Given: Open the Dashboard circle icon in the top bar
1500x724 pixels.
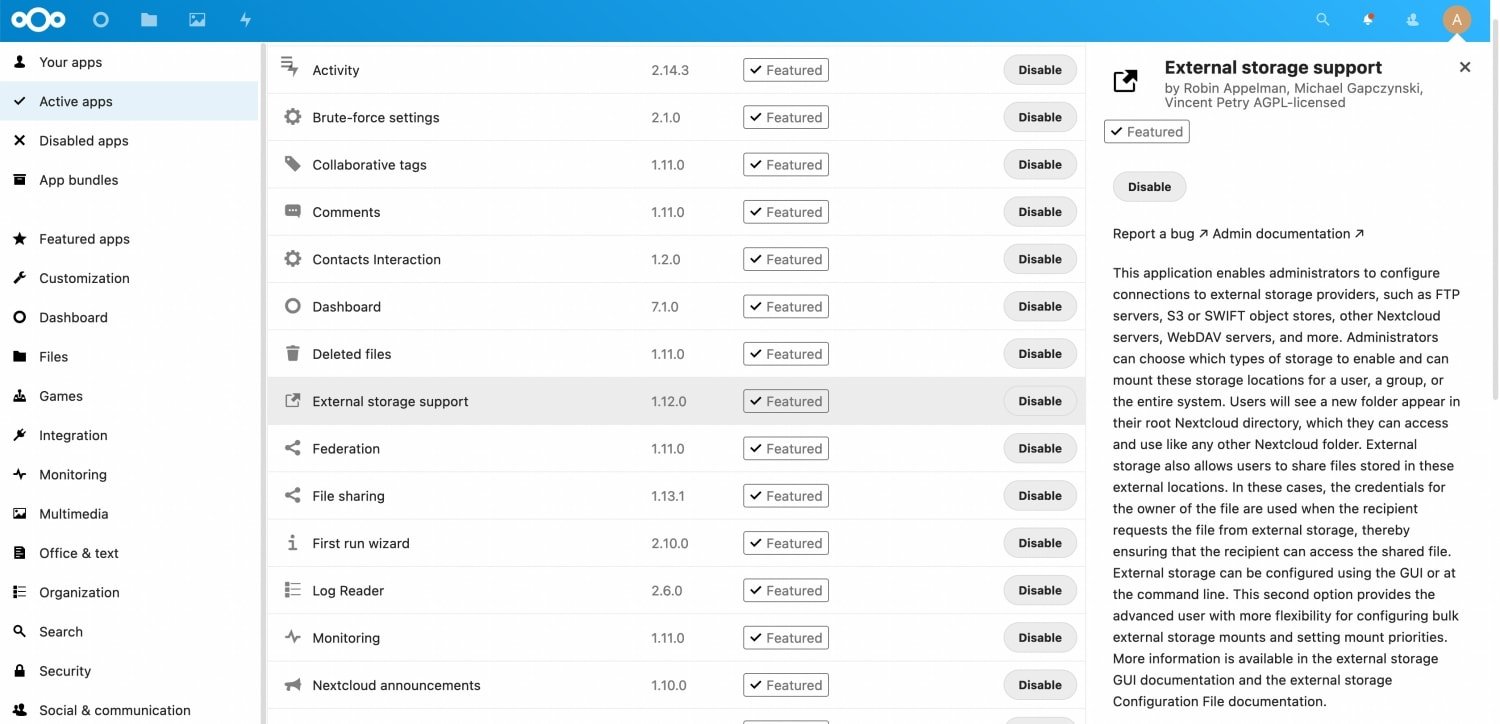Looking at the screenshot, I should pos(100,19).
